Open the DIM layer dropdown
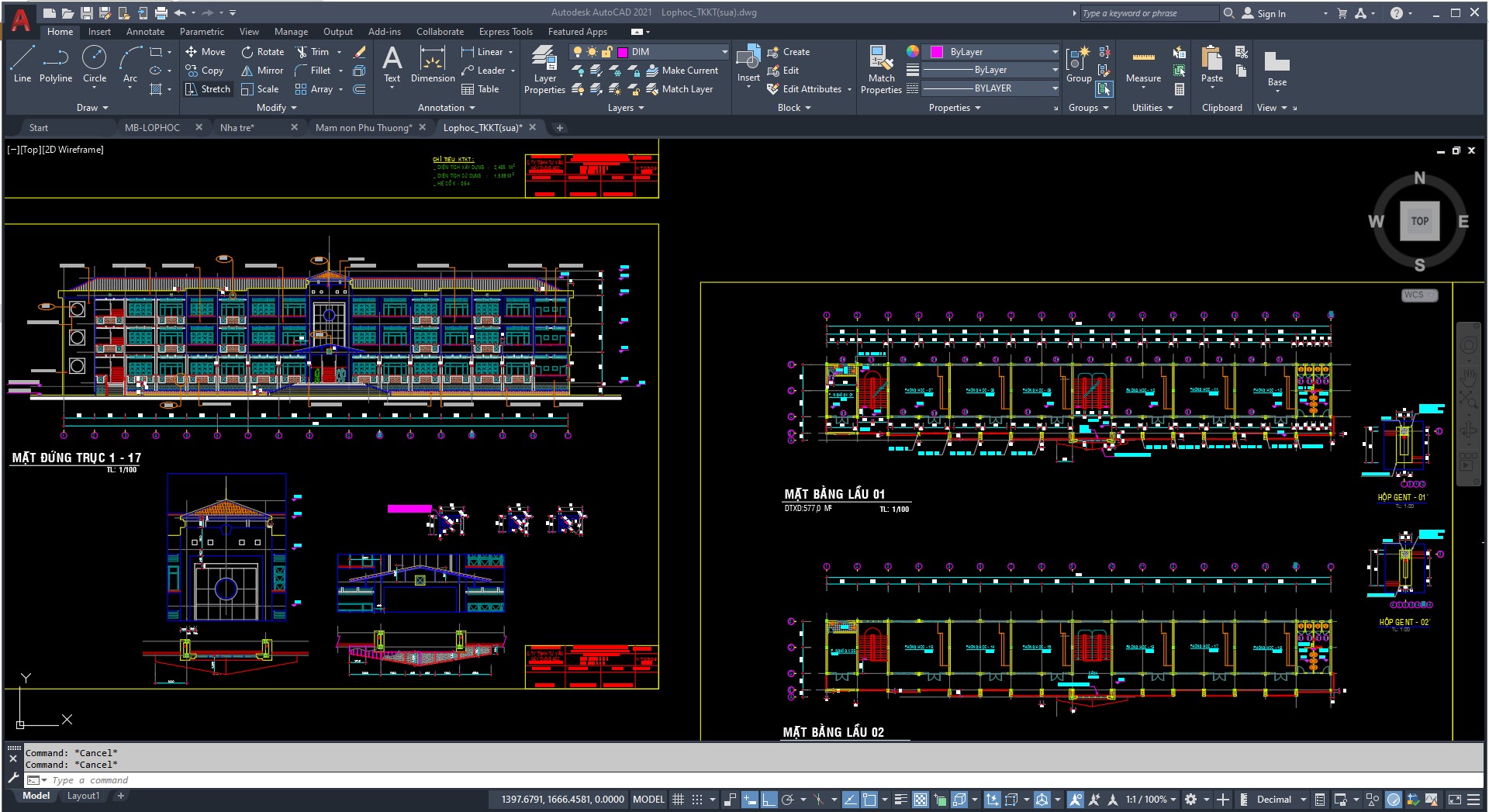Image resolution: width=1489 pixels, height=812 pixels. point(724,51)
